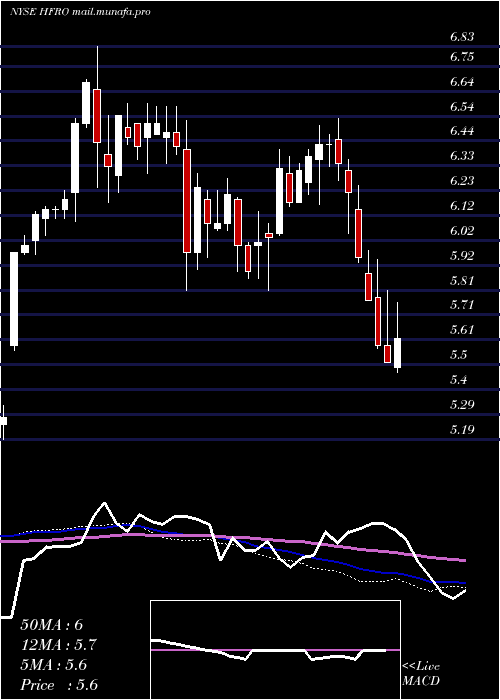The image size is (500, 700).
Task: Click the first tall white candle at left
Action: 14,299
